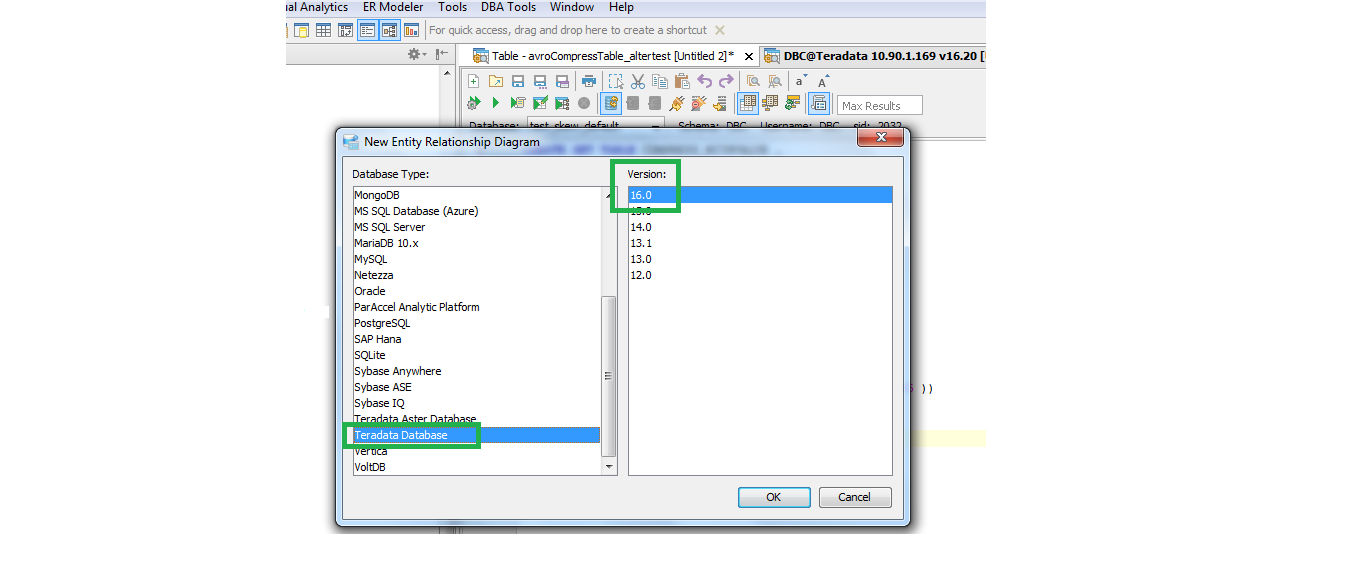Select VoltDB database type
The width and height of the screenshot is (1360, 567).
tap(477, 467)
